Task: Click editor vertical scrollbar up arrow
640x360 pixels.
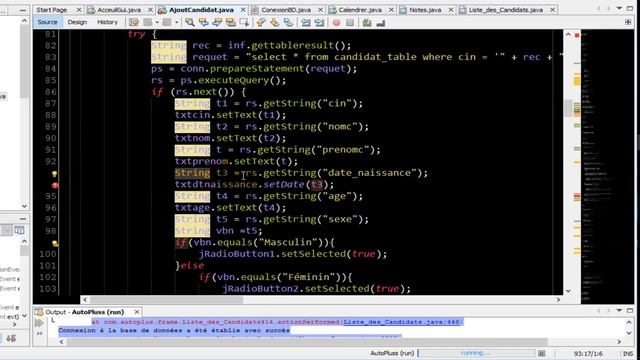Action: [568, 35]
